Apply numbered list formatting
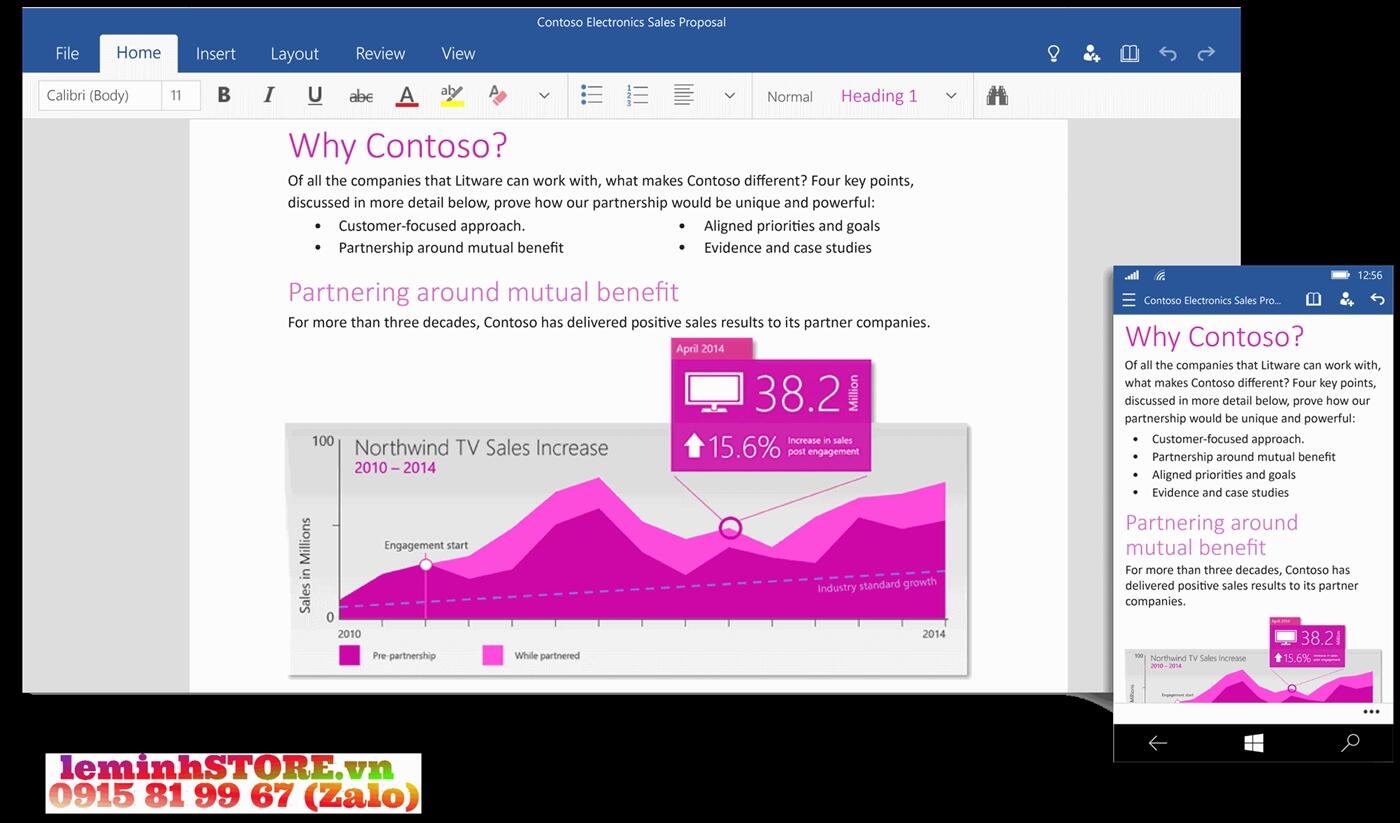The image size is (1400, 823). tap(637, 96)
